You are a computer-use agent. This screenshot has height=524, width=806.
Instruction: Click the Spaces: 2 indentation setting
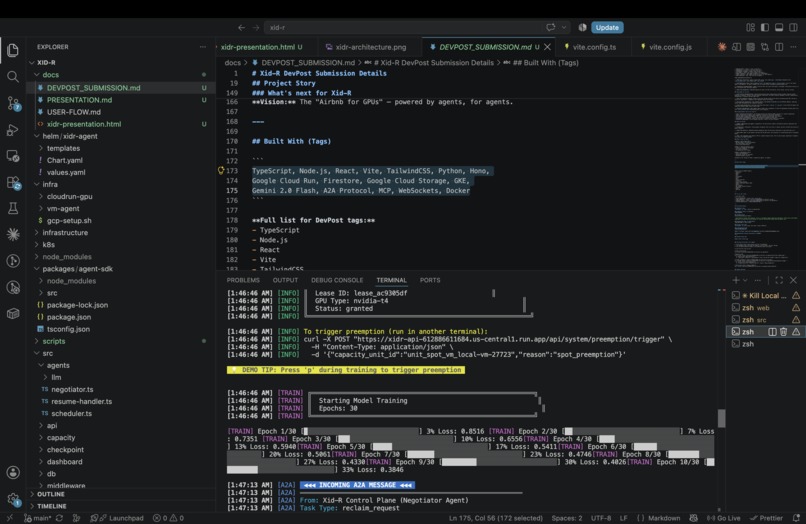click(x=567, y=518)
